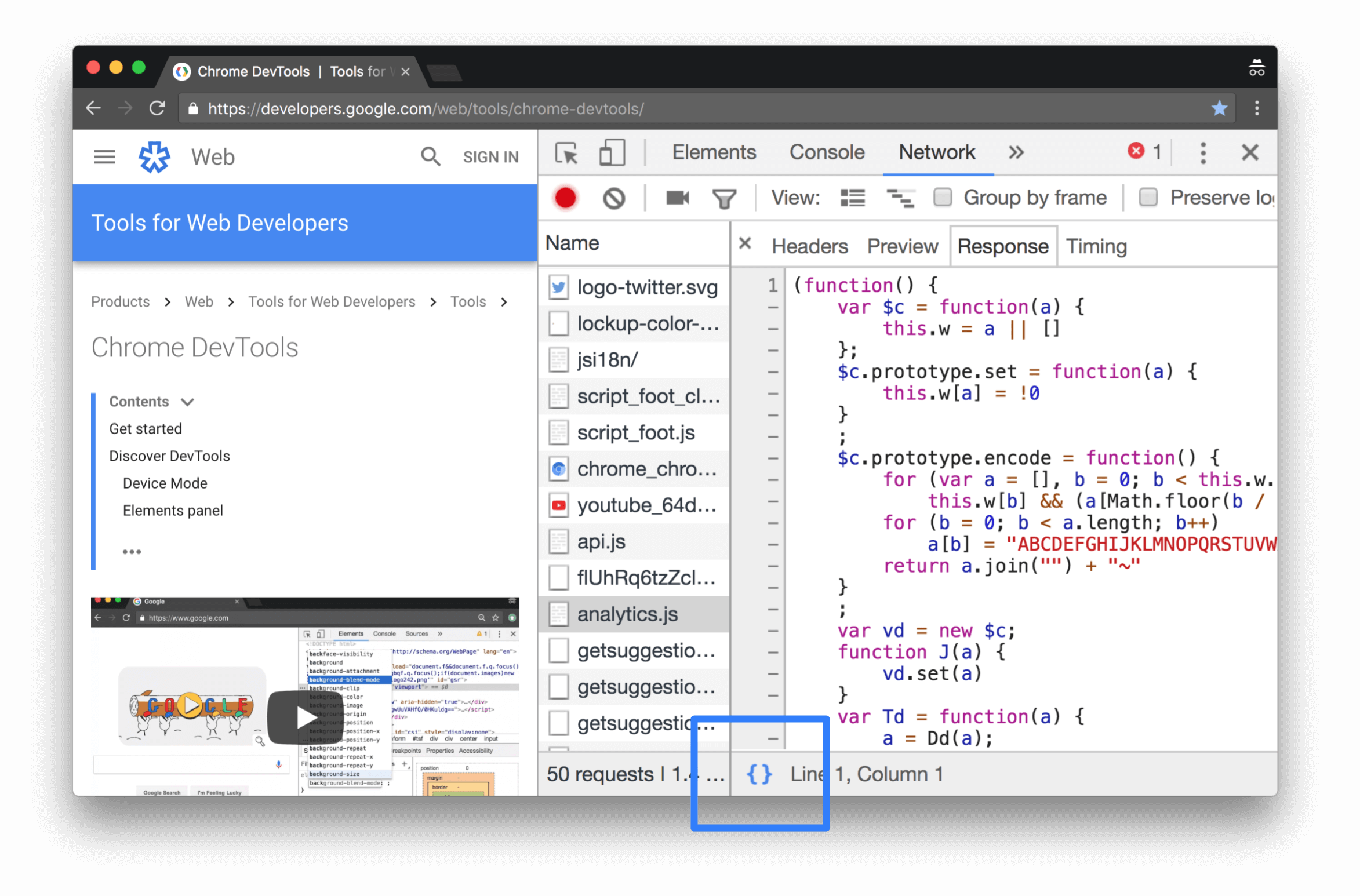Click the View list layout toggle
1360x896 pixels.
click(852, 197)
